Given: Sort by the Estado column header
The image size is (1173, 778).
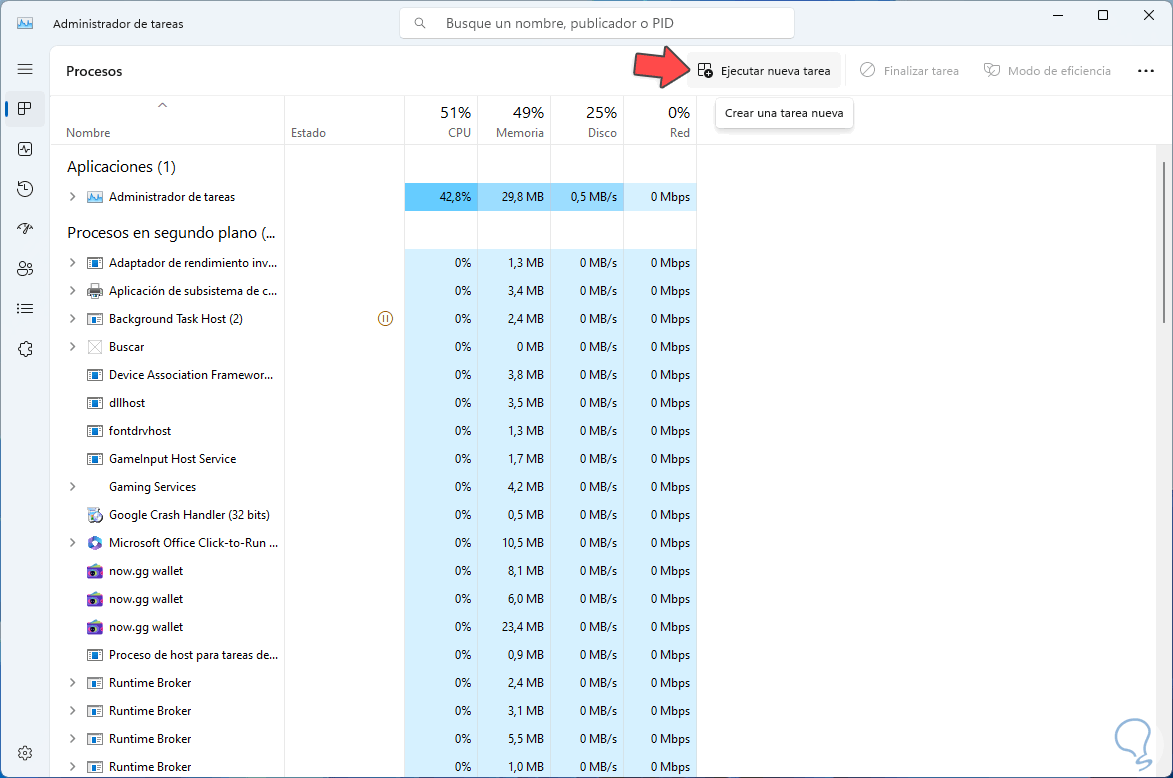Looking at the screenshot, I should pyautogui.click(x=344, y=120).
